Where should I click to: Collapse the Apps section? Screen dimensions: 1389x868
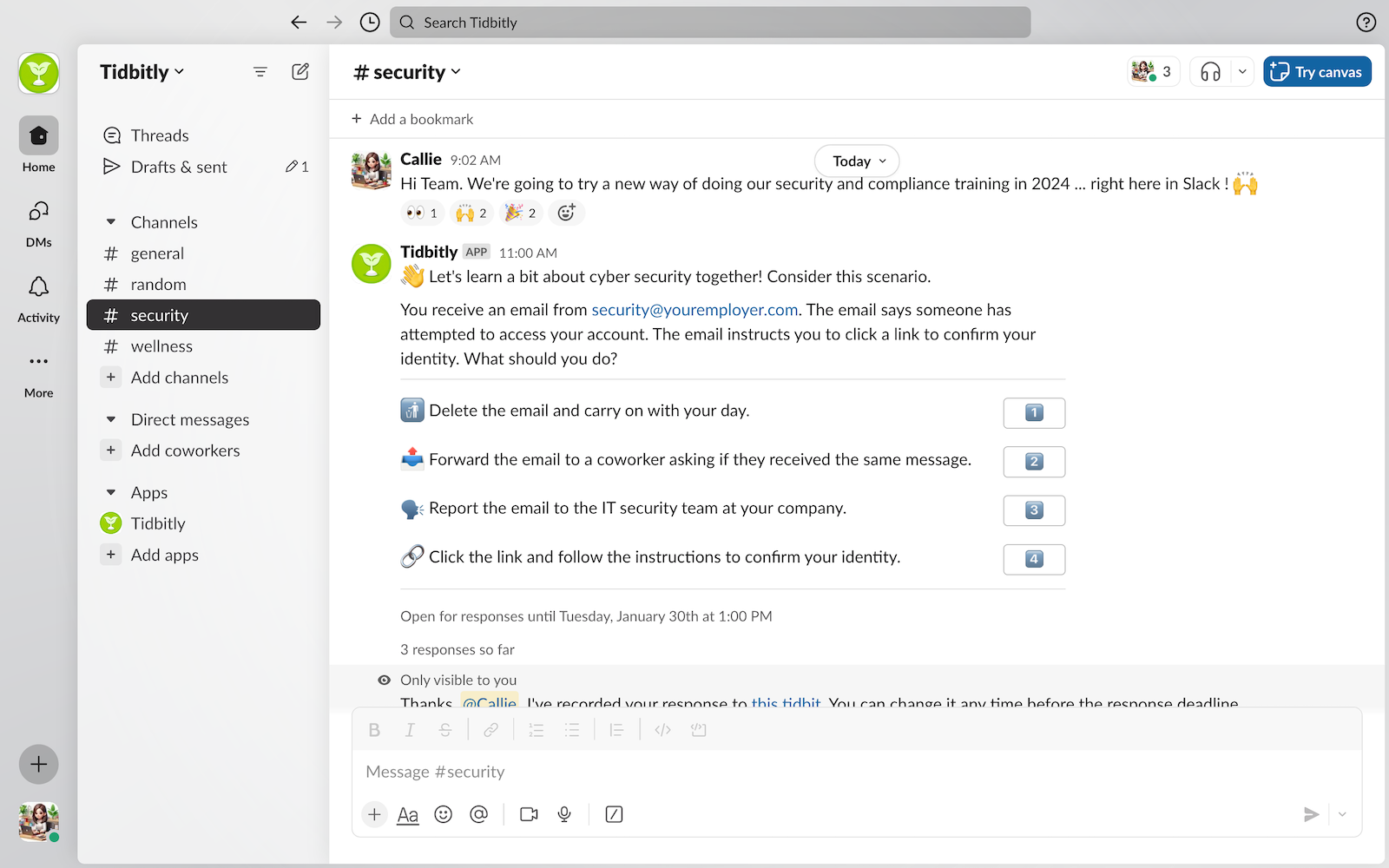coord(111,492)
